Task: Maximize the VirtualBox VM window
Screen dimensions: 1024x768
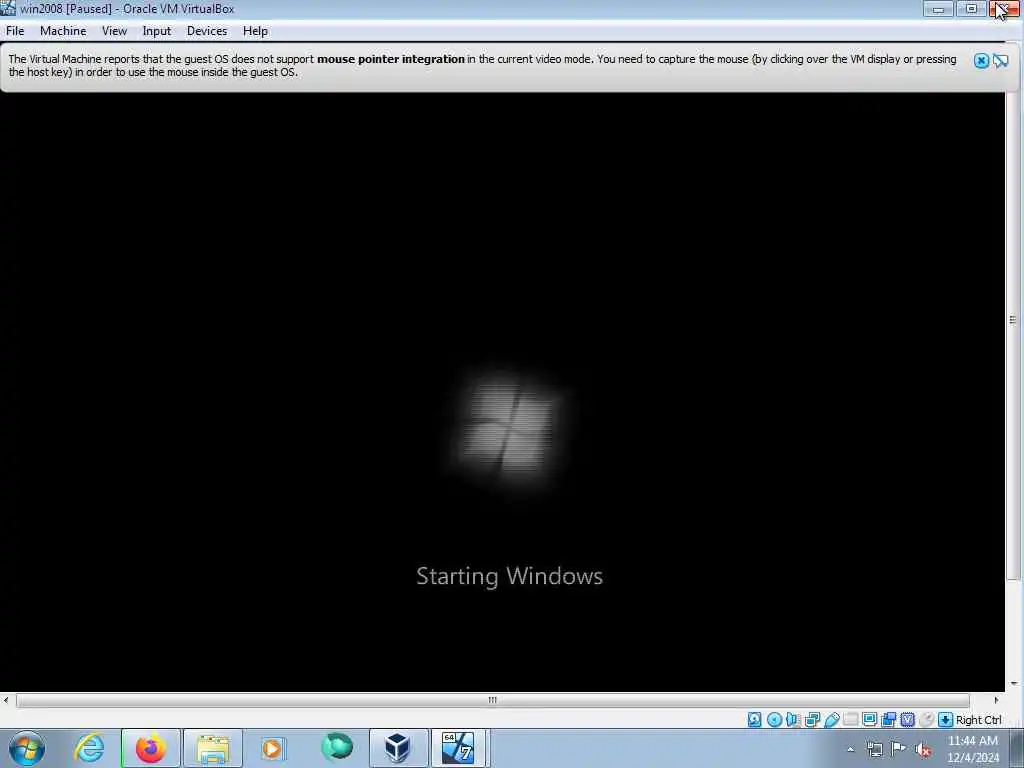Action: pos(971,8)
